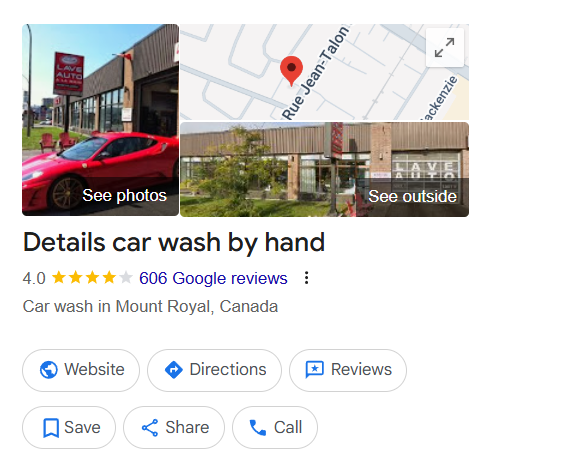Open See outside street view image
The width and height of the screenshot is (566, 463).
point(325,169)
